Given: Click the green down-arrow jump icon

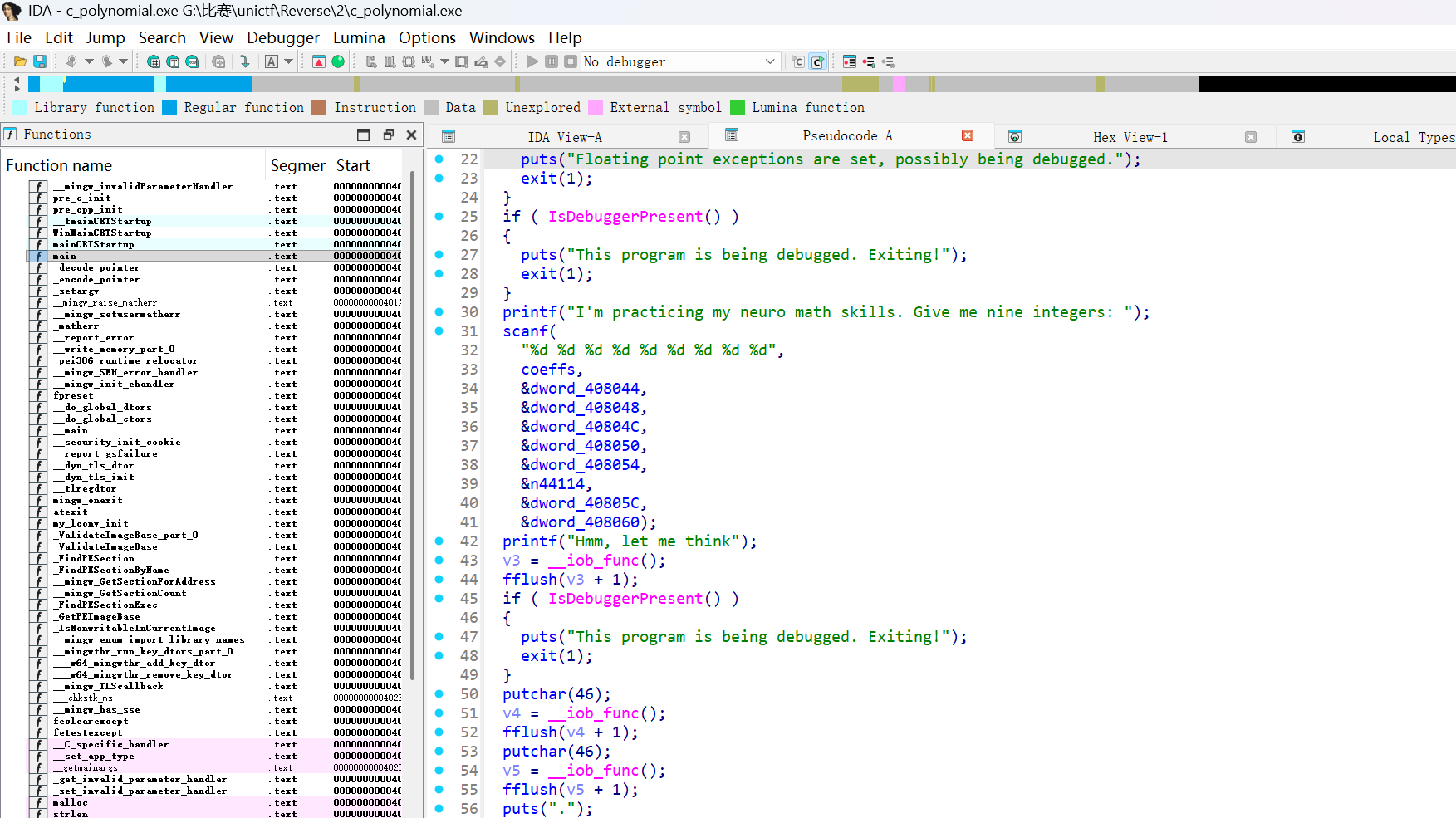Looking at the screenshot, I should pyautogui.click(x=244, y=61).
